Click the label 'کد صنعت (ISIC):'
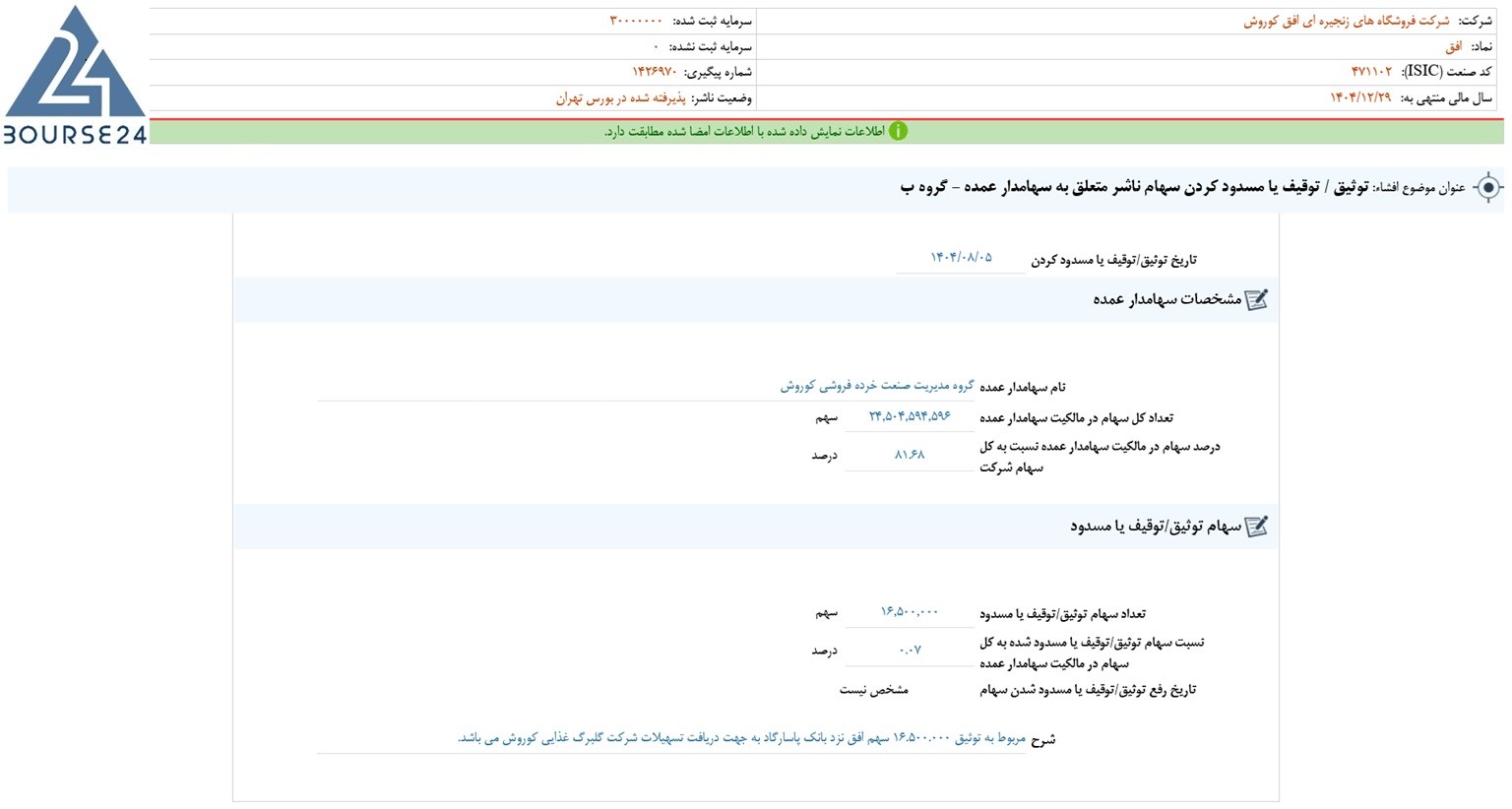This screenshot has width=1512, height=809. [1447, 72]
